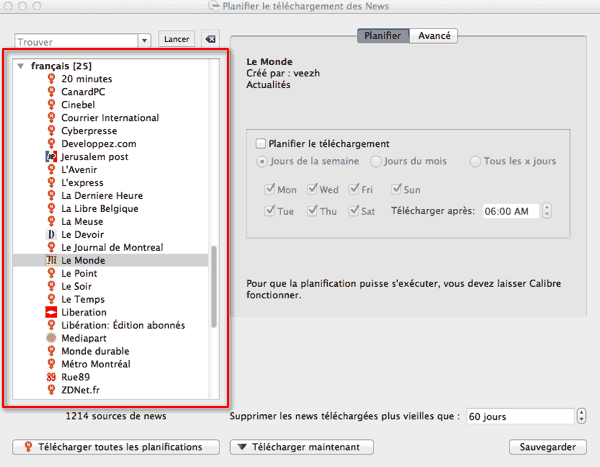Click the 06:00 AM time field
Image resolution: width=600 pixels, height=467 pixels.
click(511, 211)
